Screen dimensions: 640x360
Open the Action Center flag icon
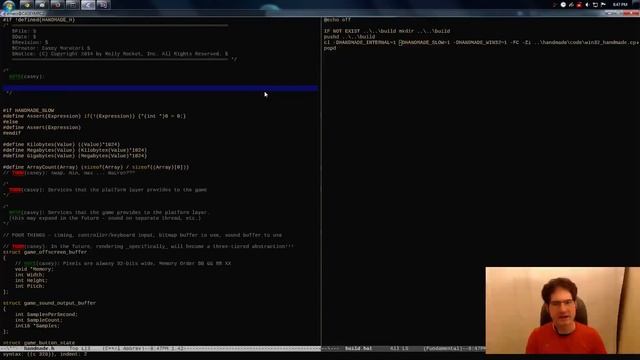[x=603, y=5]
